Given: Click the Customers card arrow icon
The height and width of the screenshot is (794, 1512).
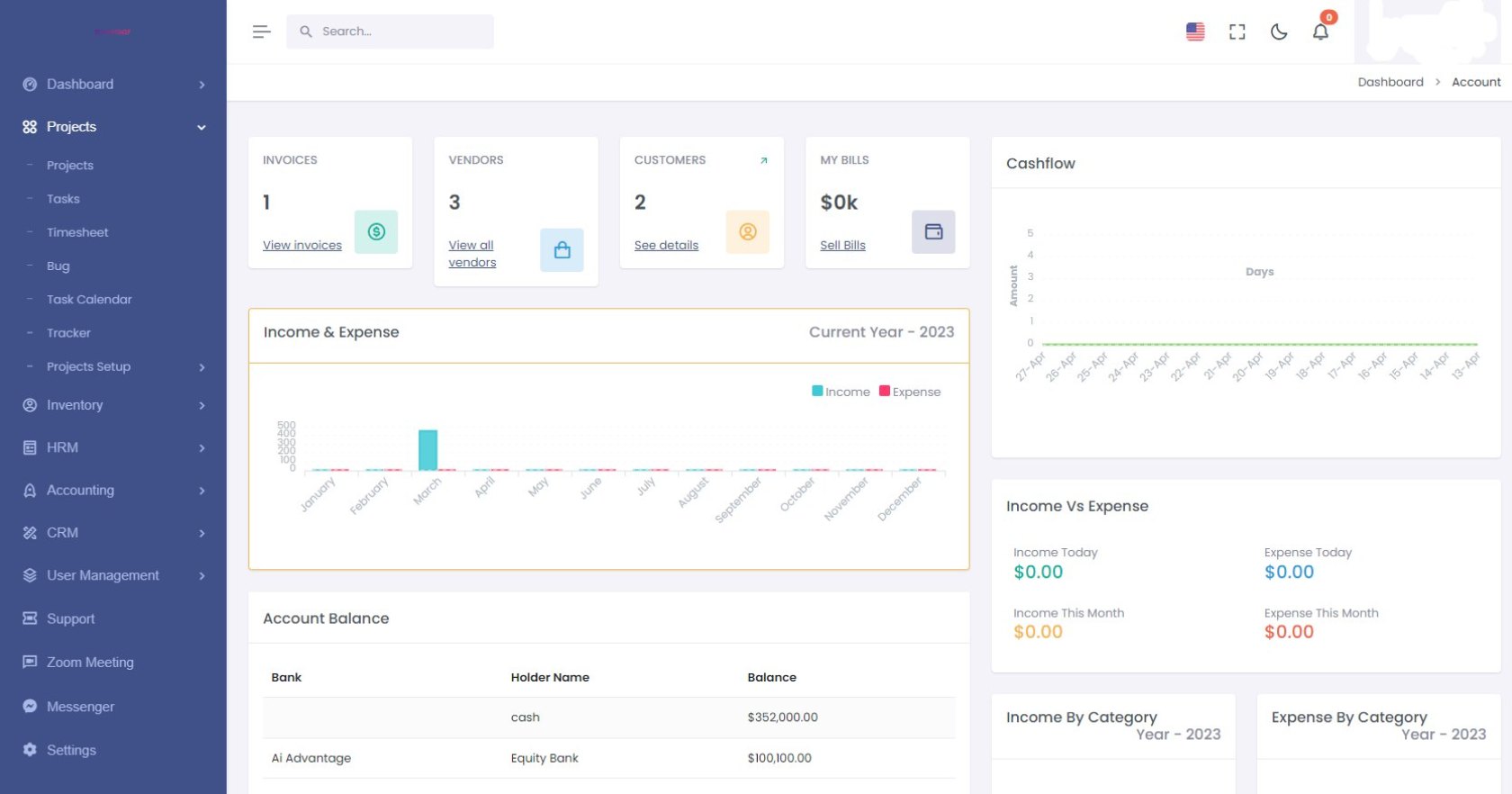Looking at the screenshot, I should point(763,160).
